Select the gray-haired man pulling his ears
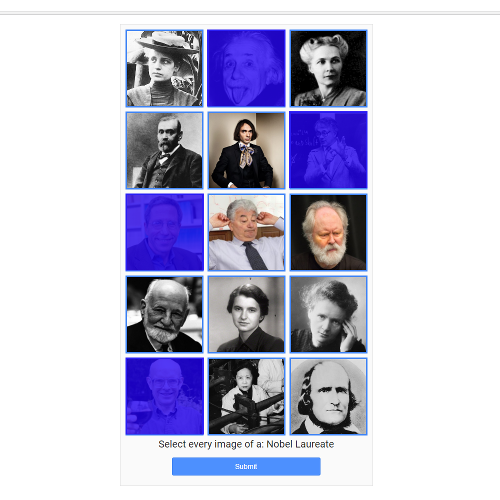 pos(246,232)
